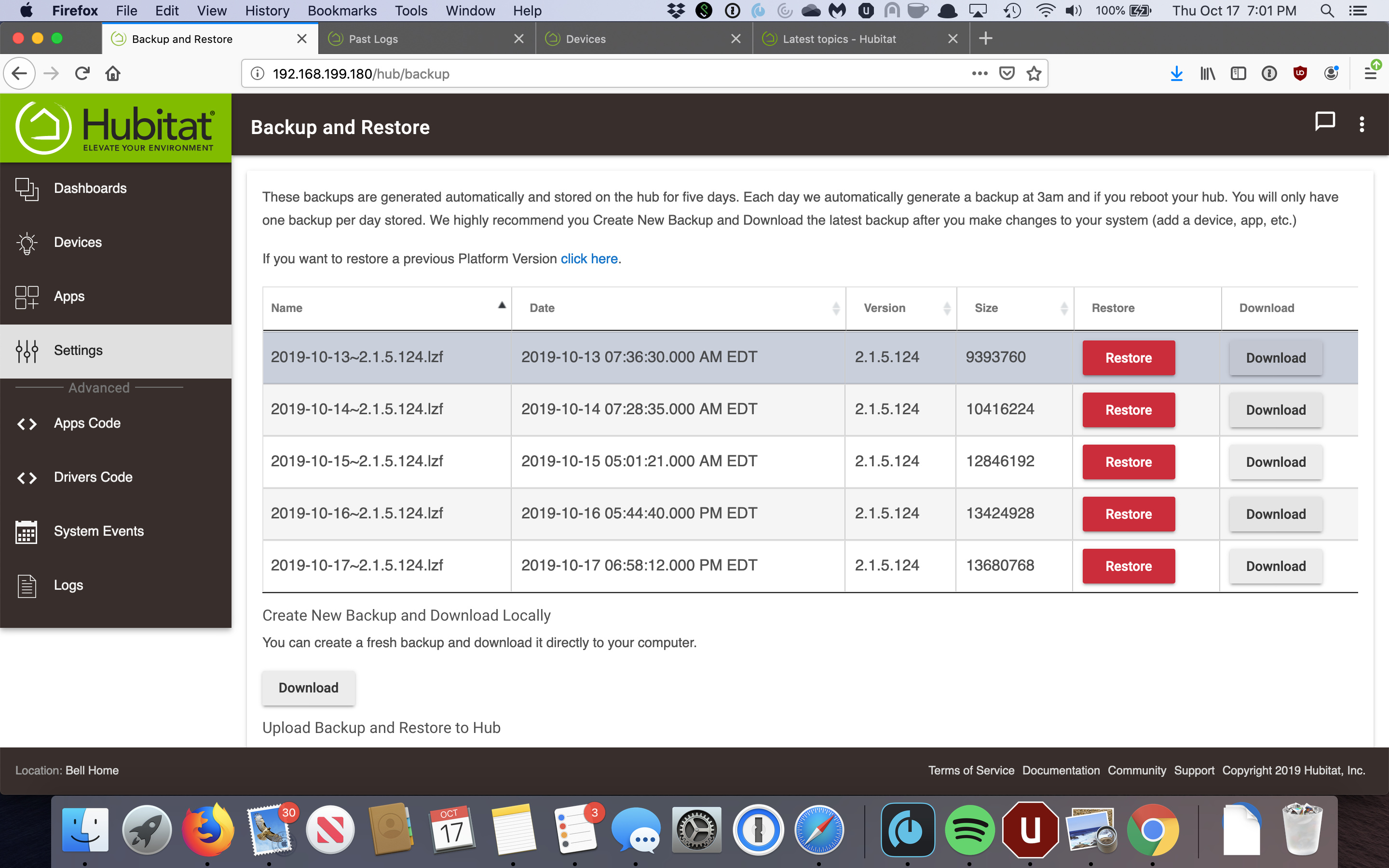Open Google Chrome from the Dock
The width and height of the screenshot is (1389, 868).
tap(1153, 829)
